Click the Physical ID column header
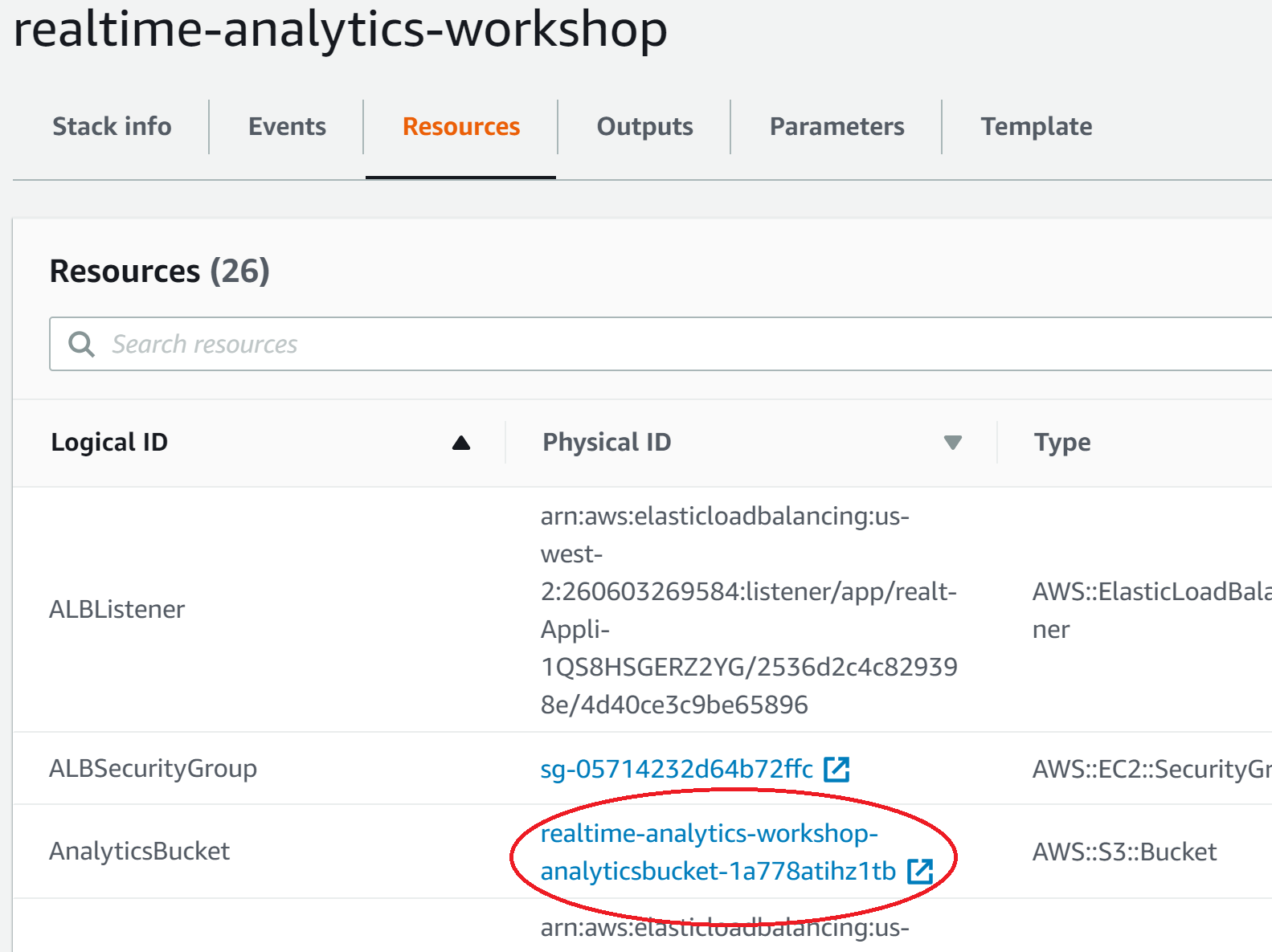 607,442
